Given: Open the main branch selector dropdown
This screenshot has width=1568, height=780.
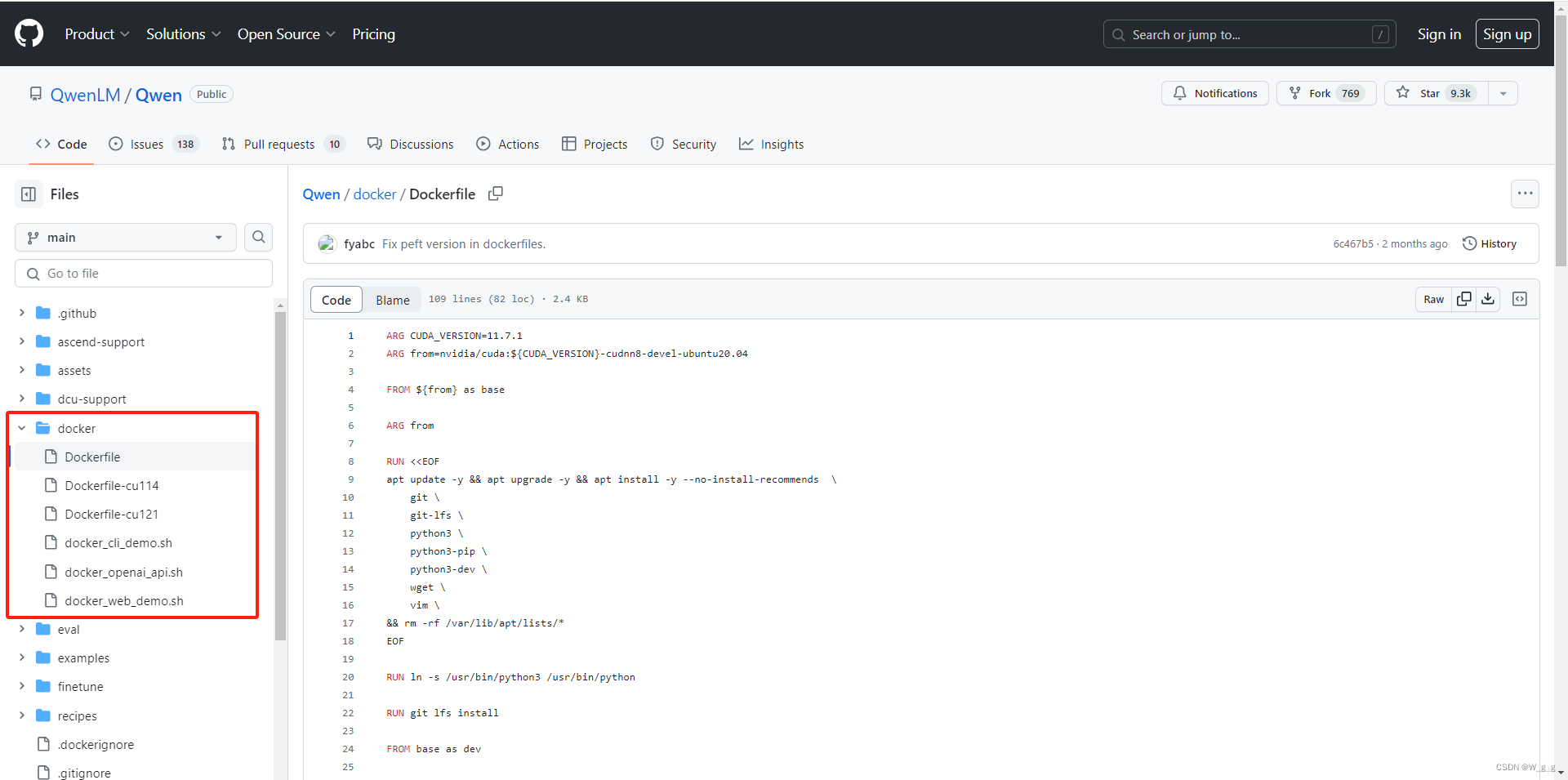Looking at the screenshot, I should pos(124,237).
